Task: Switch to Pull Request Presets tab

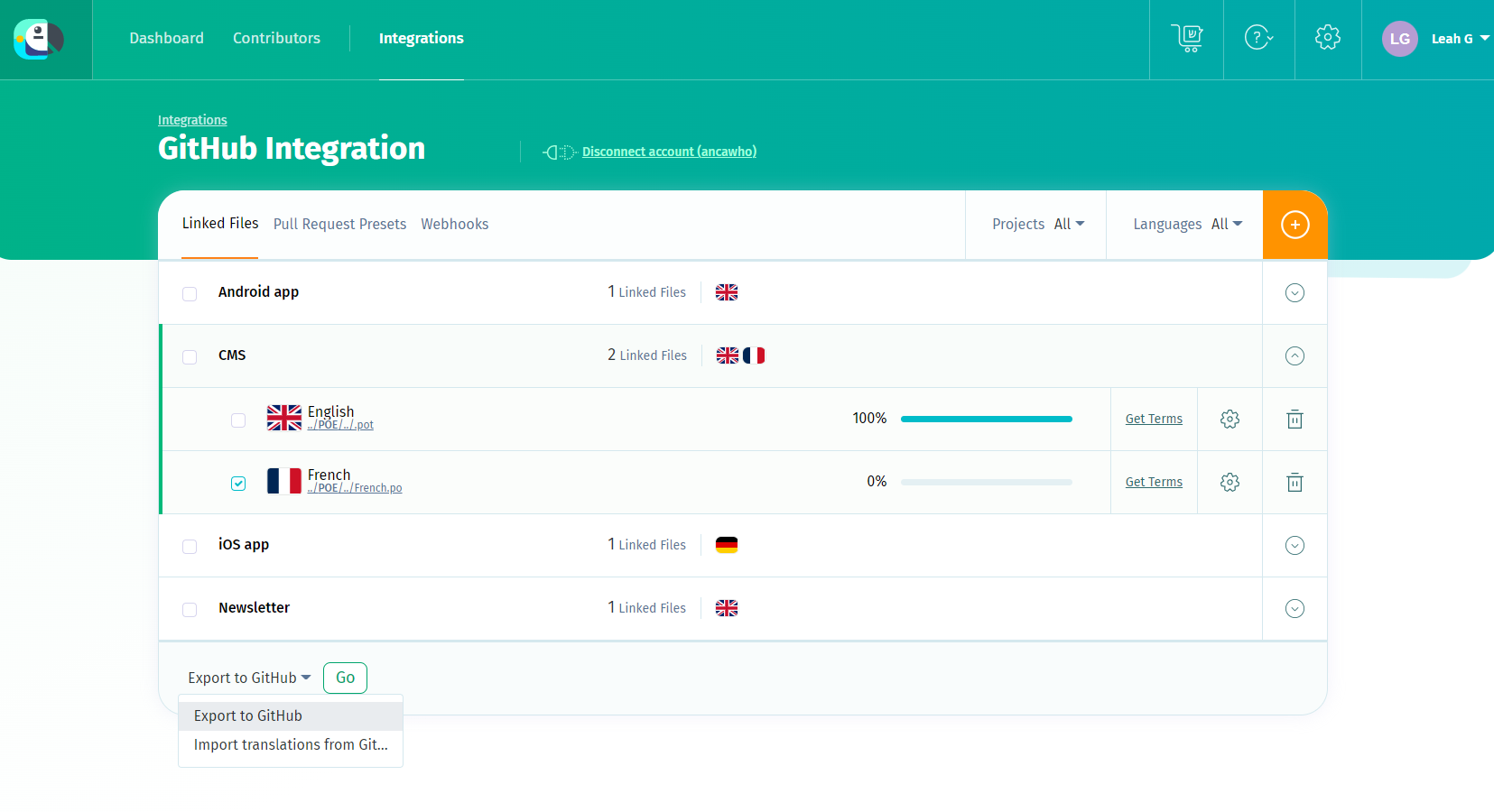Action: pyautogui.click(x=339, y=224)
